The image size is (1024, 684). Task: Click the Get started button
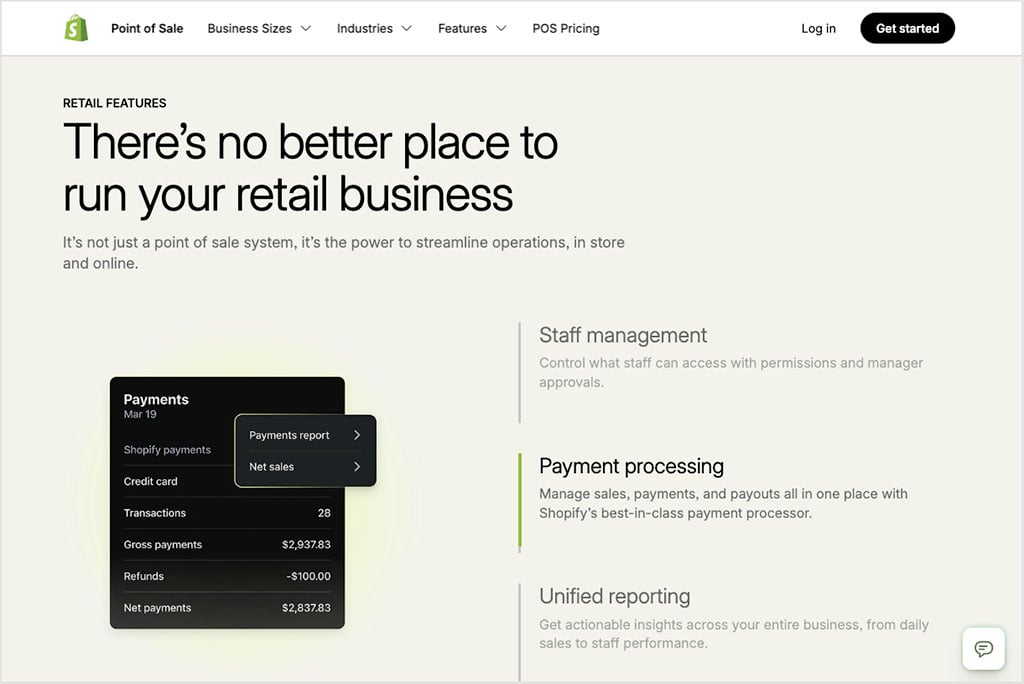pos(907,28)
